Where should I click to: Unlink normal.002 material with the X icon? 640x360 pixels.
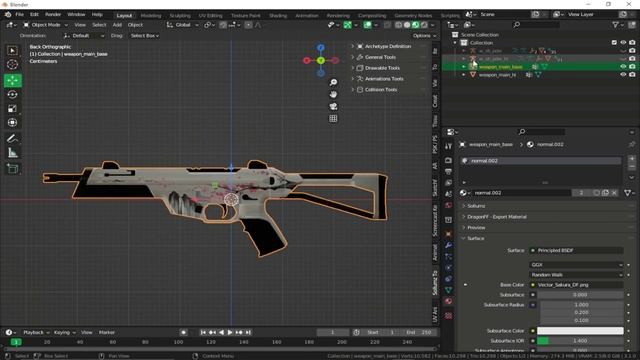point(614,193)
